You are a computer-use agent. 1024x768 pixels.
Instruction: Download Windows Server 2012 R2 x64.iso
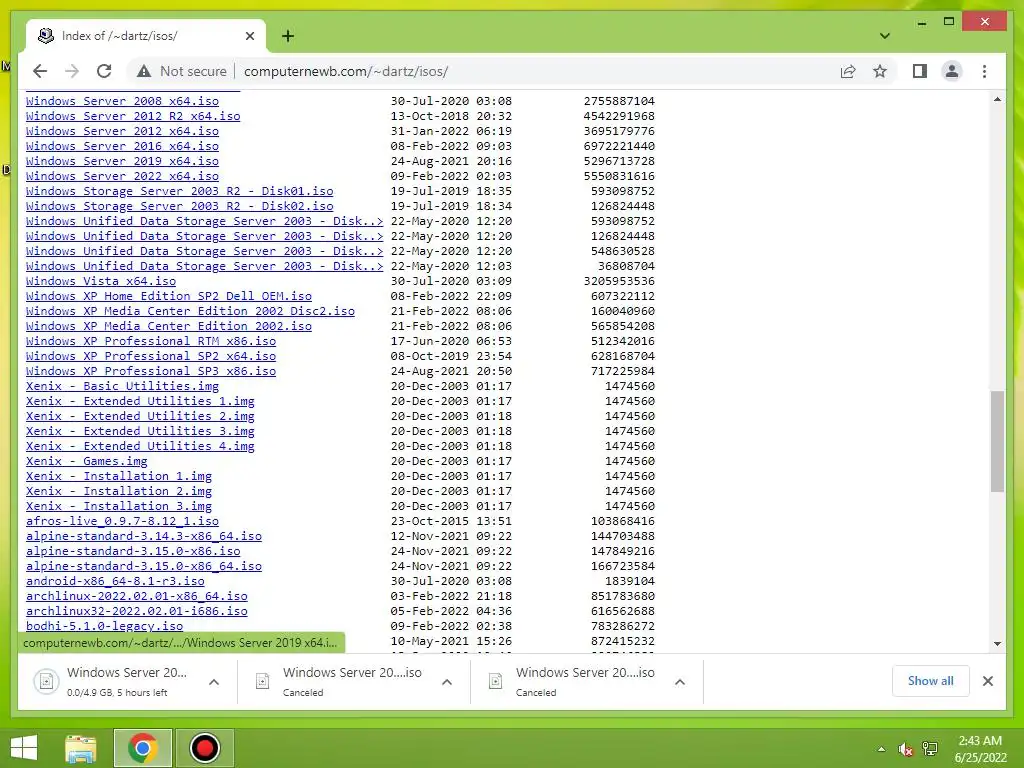133,116
